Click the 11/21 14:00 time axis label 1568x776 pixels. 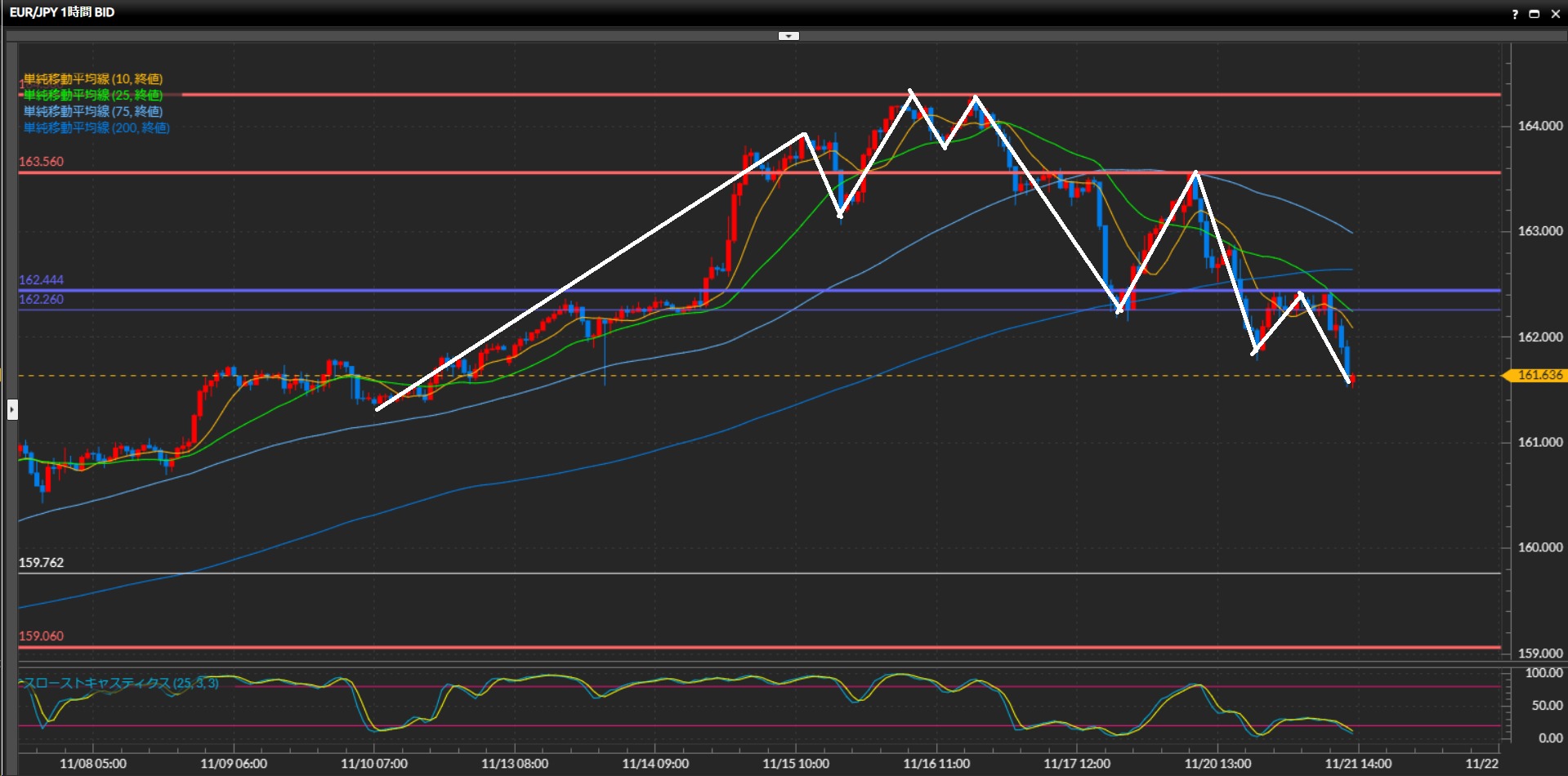[x=1358, y=764]
